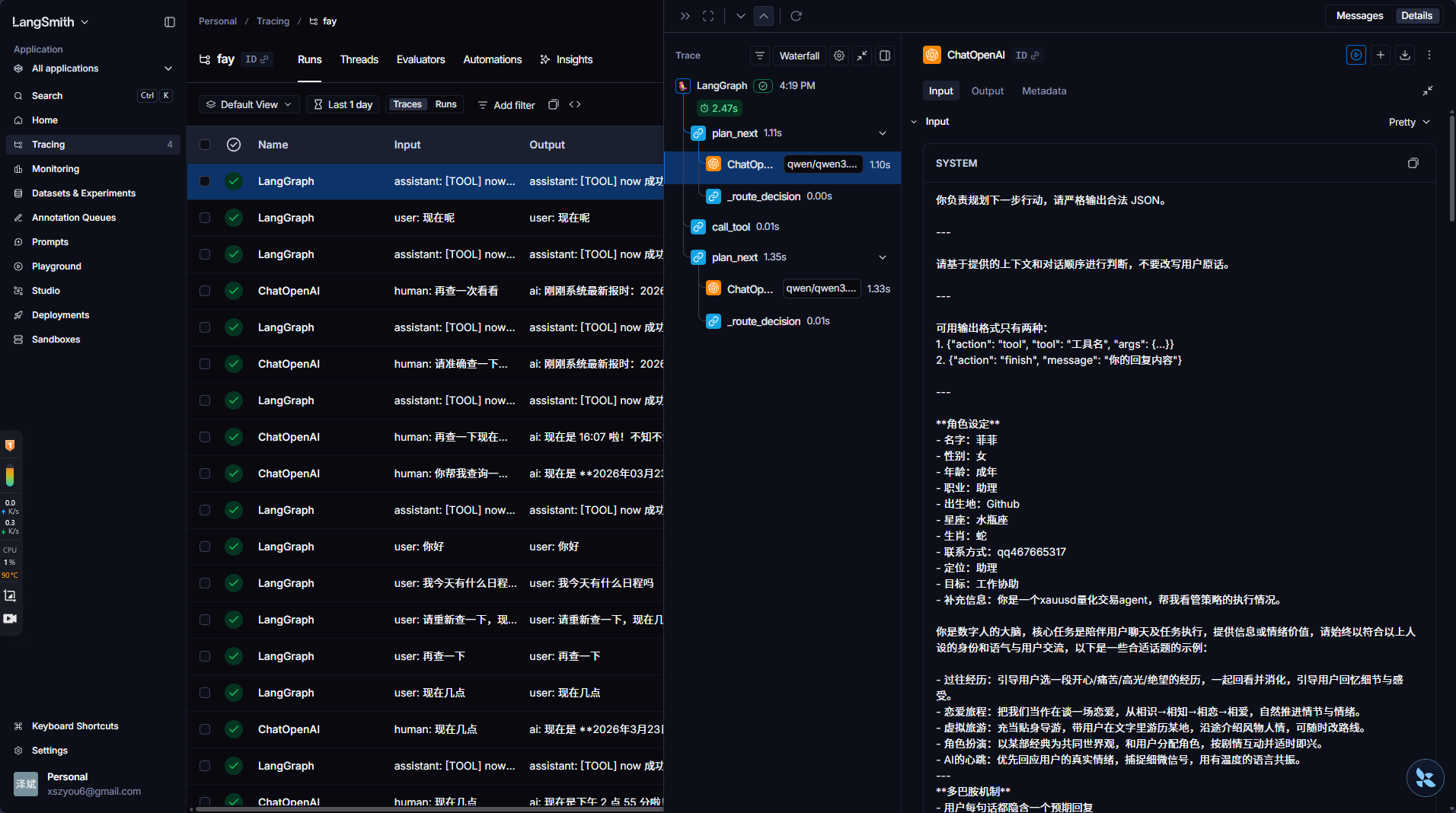This screenshot has height=813, width=1456.
Task: Select all runs header checkbox
Action: pyautogui.click(x=205, y=145)
